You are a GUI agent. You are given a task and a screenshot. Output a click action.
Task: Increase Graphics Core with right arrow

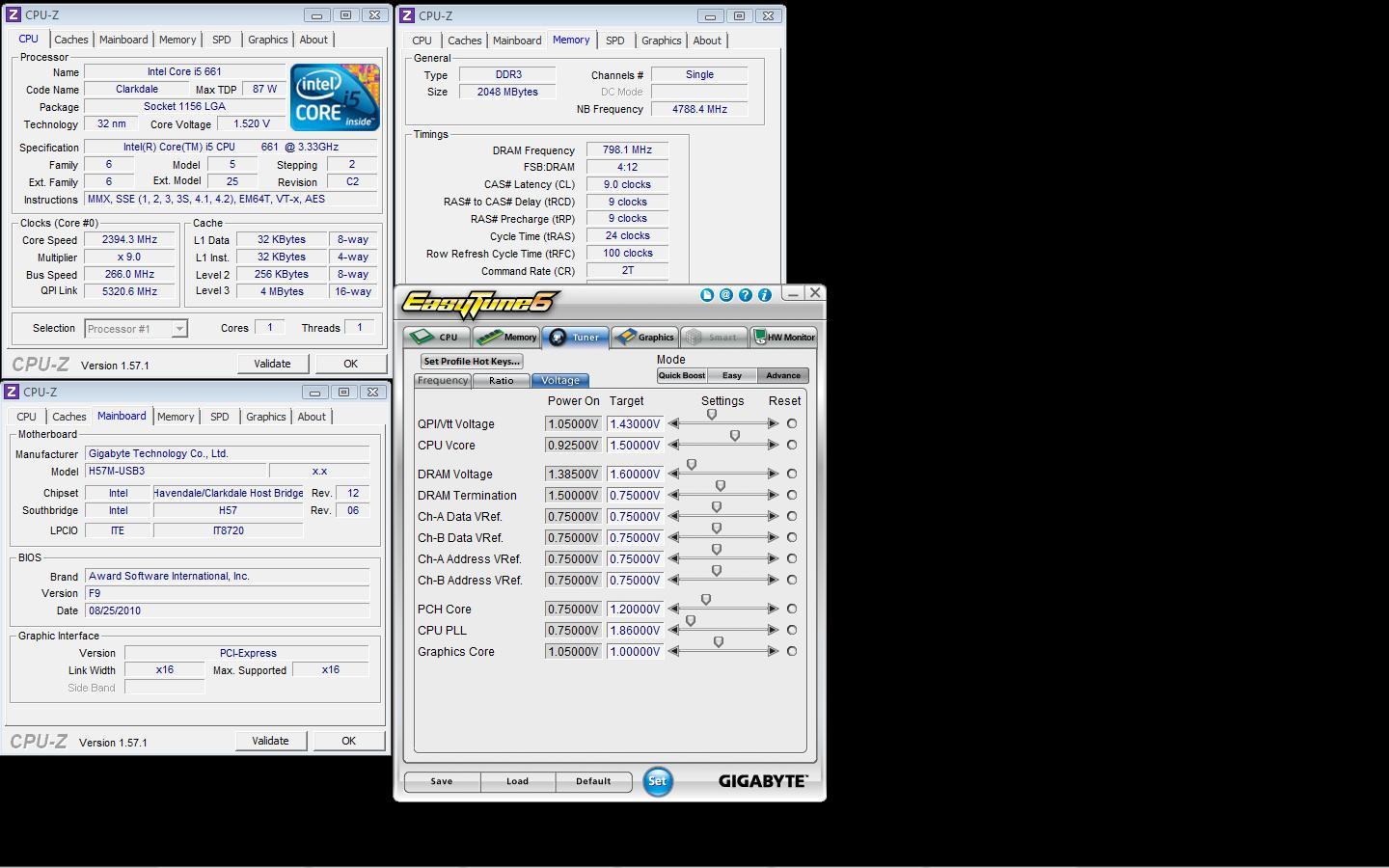773,651
